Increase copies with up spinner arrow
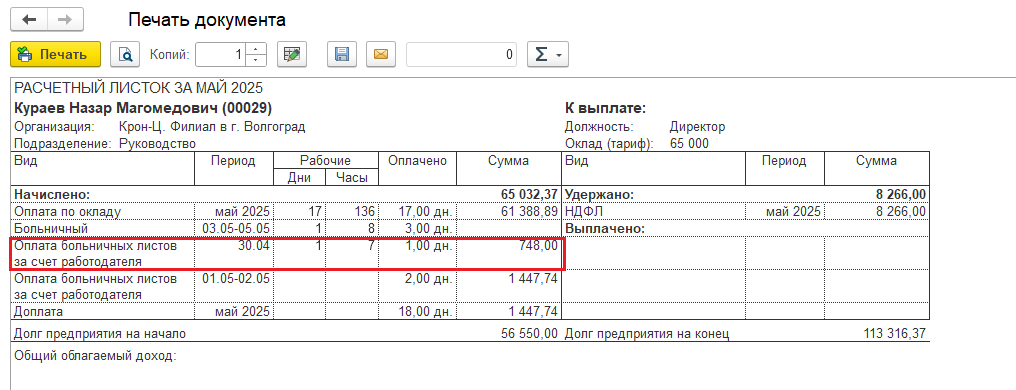The height and width of the screenshot is (390, 1016). click(258, 49)
